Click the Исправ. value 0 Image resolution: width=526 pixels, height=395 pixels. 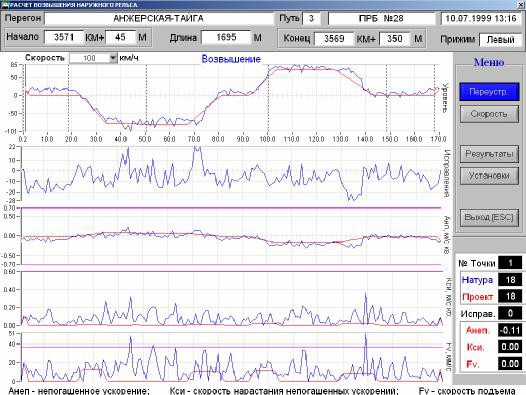pyautogui.click(x=510, y=313)
